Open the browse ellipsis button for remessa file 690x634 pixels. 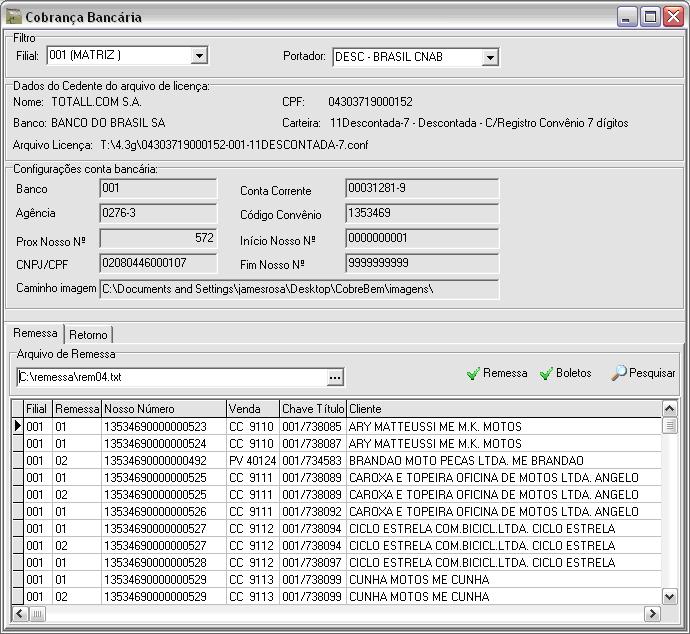(335, 377)
